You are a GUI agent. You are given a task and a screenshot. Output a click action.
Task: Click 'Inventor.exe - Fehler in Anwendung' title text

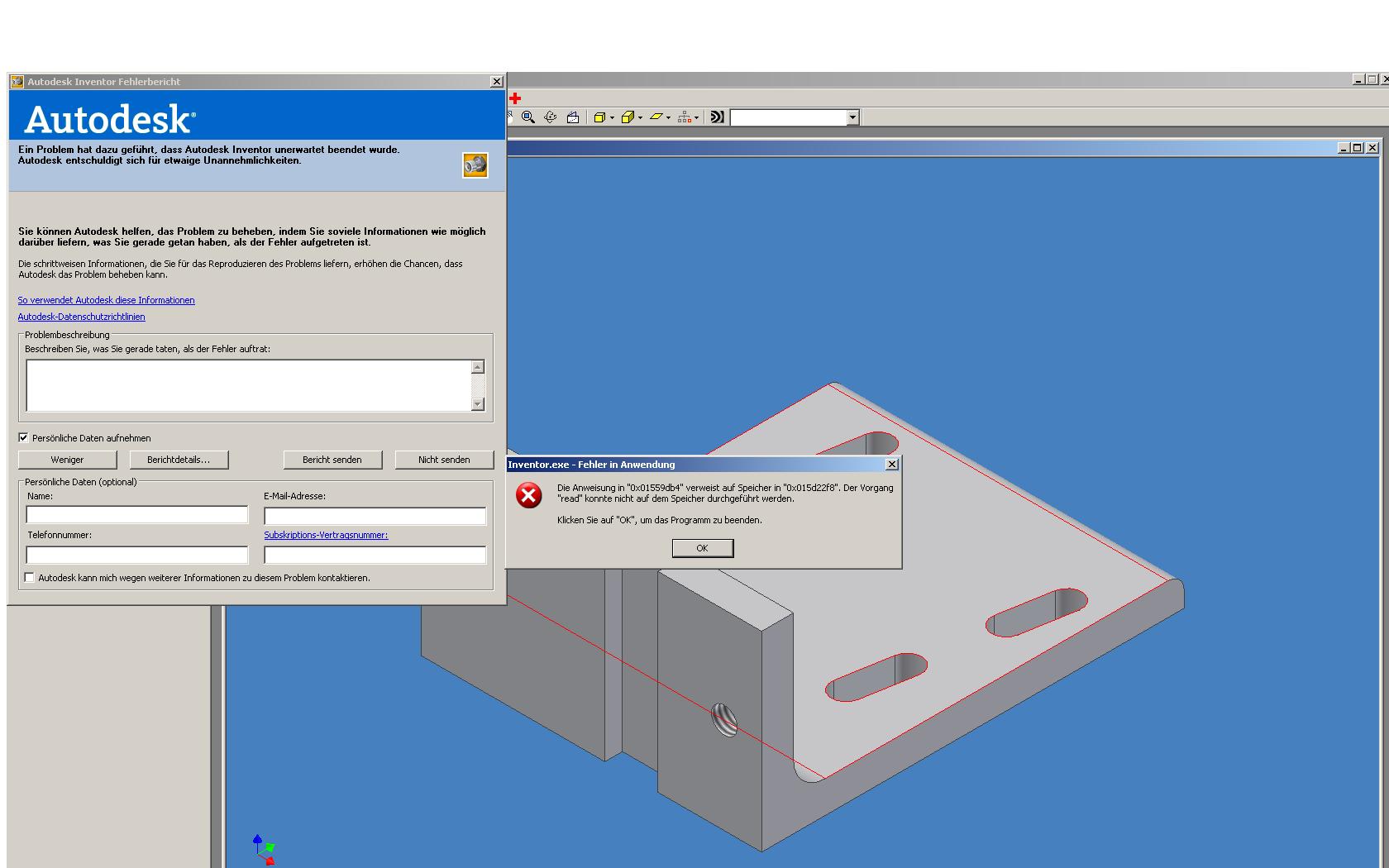[x=591, y=465]
